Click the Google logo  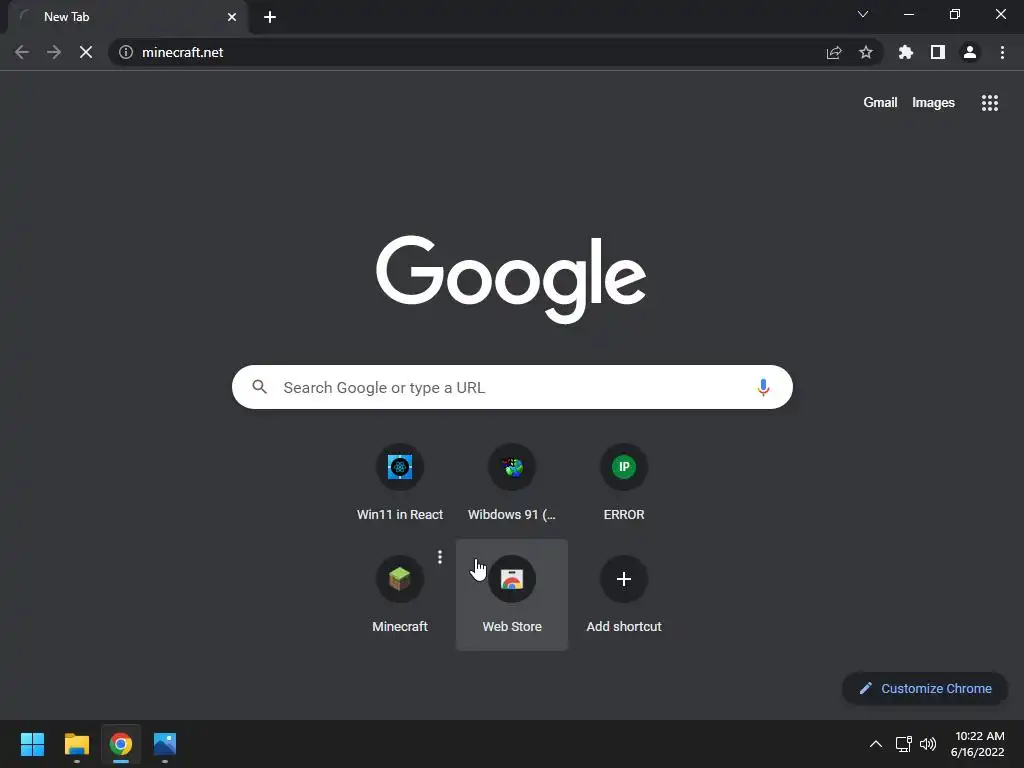click(511, 280)
